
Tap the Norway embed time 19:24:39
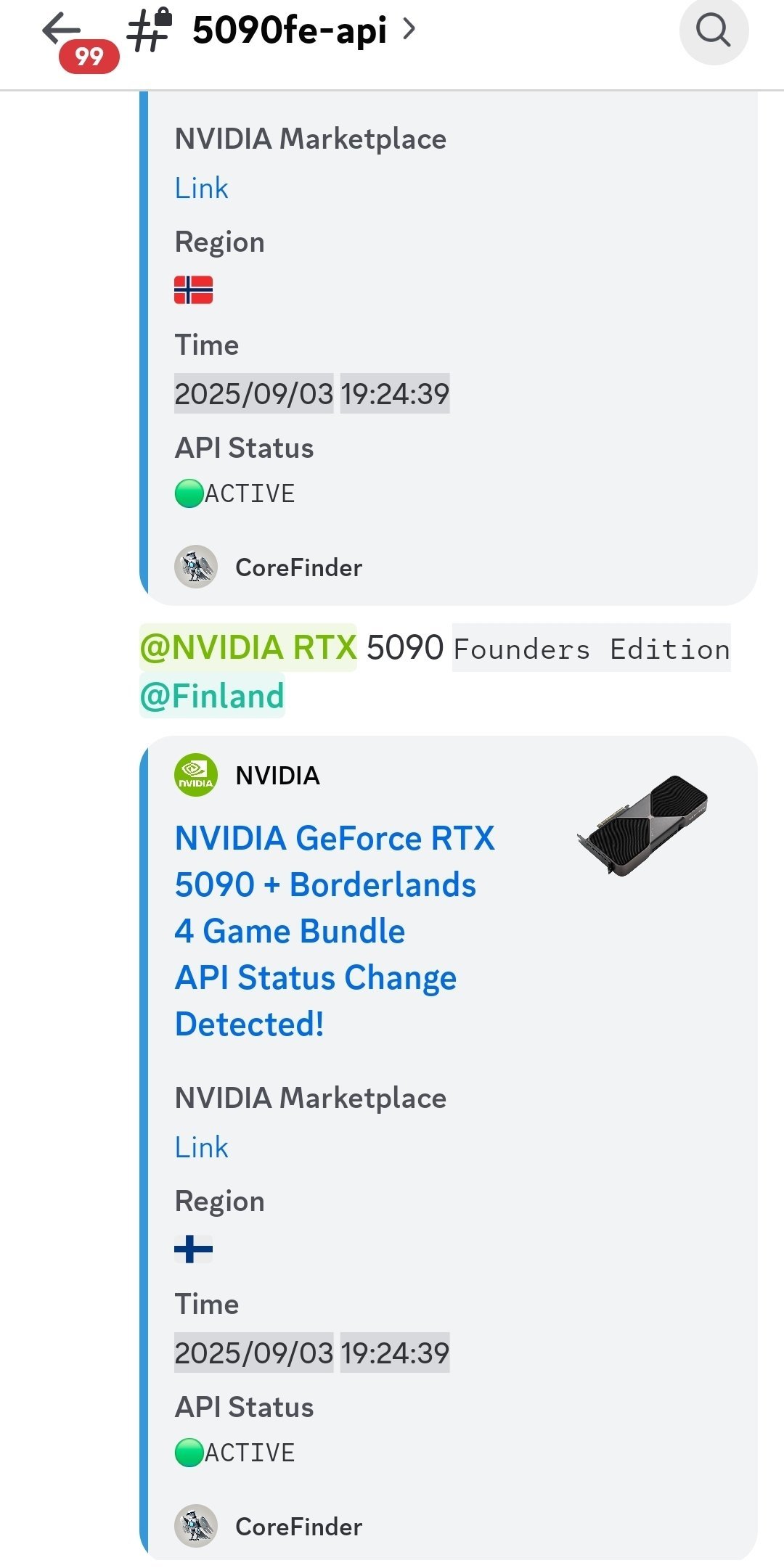(x=395, y=394)
